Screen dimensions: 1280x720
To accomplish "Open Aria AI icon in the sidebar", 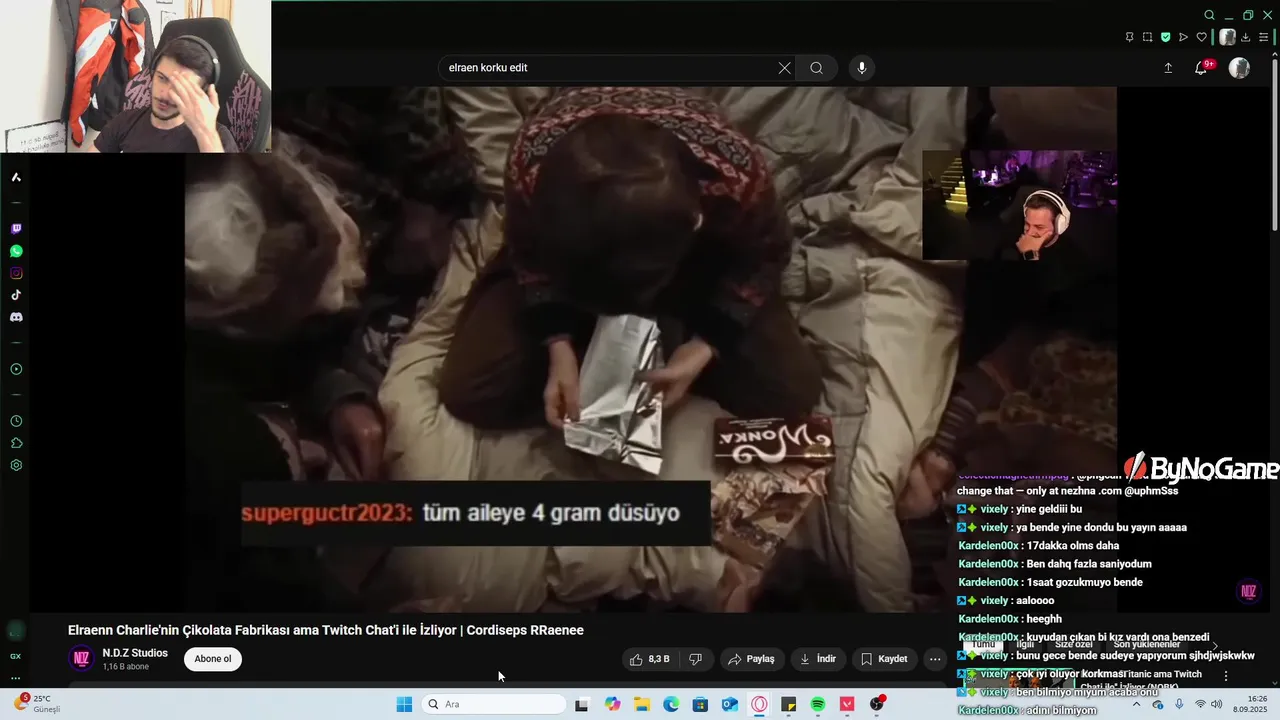I will [x=16, y=177].
